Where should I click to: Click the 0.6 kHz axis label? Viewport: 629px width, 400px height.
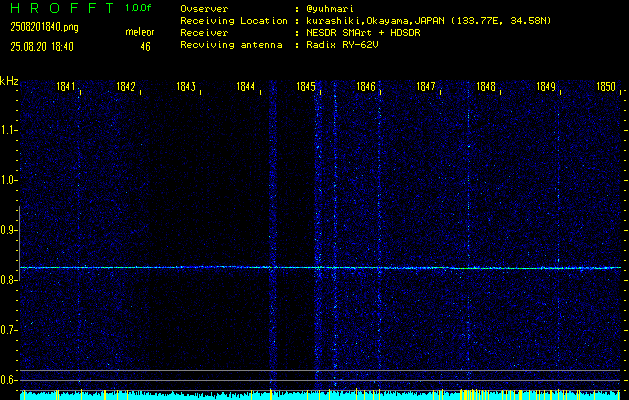coord(8,380)
